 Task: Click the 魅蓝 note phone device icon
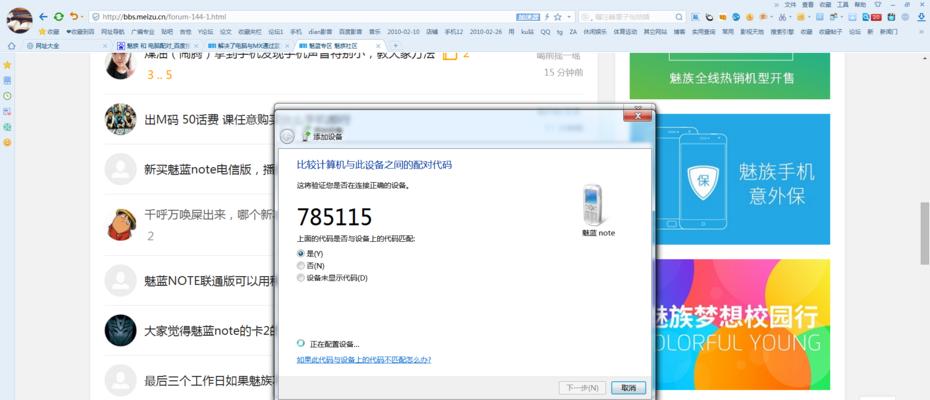coord(593,205)
